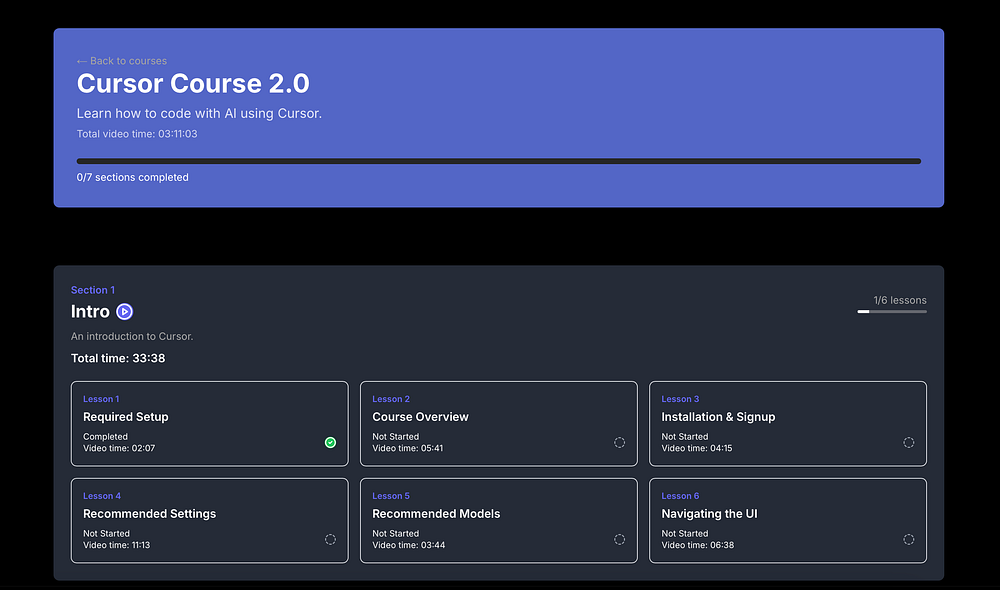
Task: Click 0/7 sections completed text
Action: pyautogui.click(x=133, y=177)
